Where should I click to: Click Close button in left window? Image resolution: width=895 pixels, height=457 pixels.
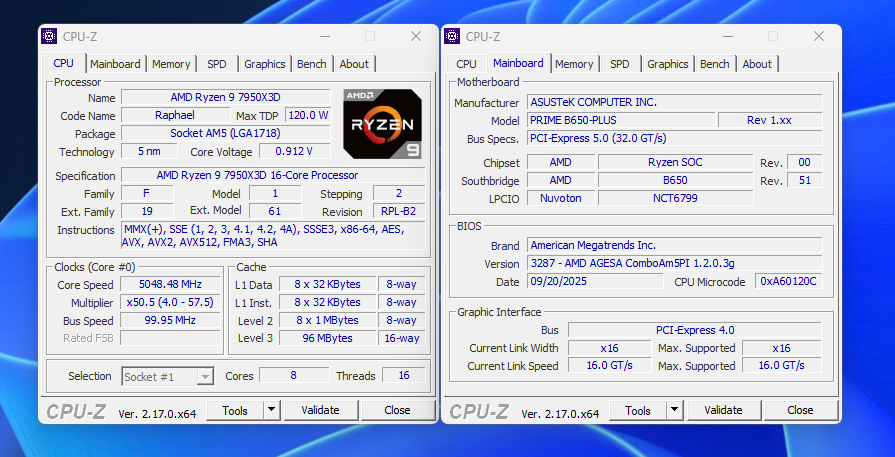click(397, 410)
